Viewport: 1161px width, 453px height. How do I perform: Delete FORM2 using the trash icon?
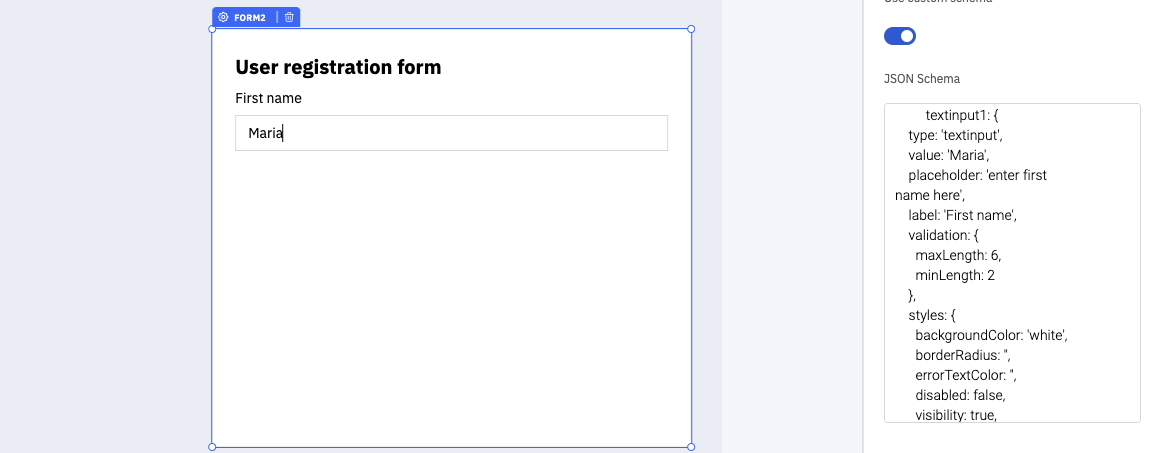coord(289,17)
